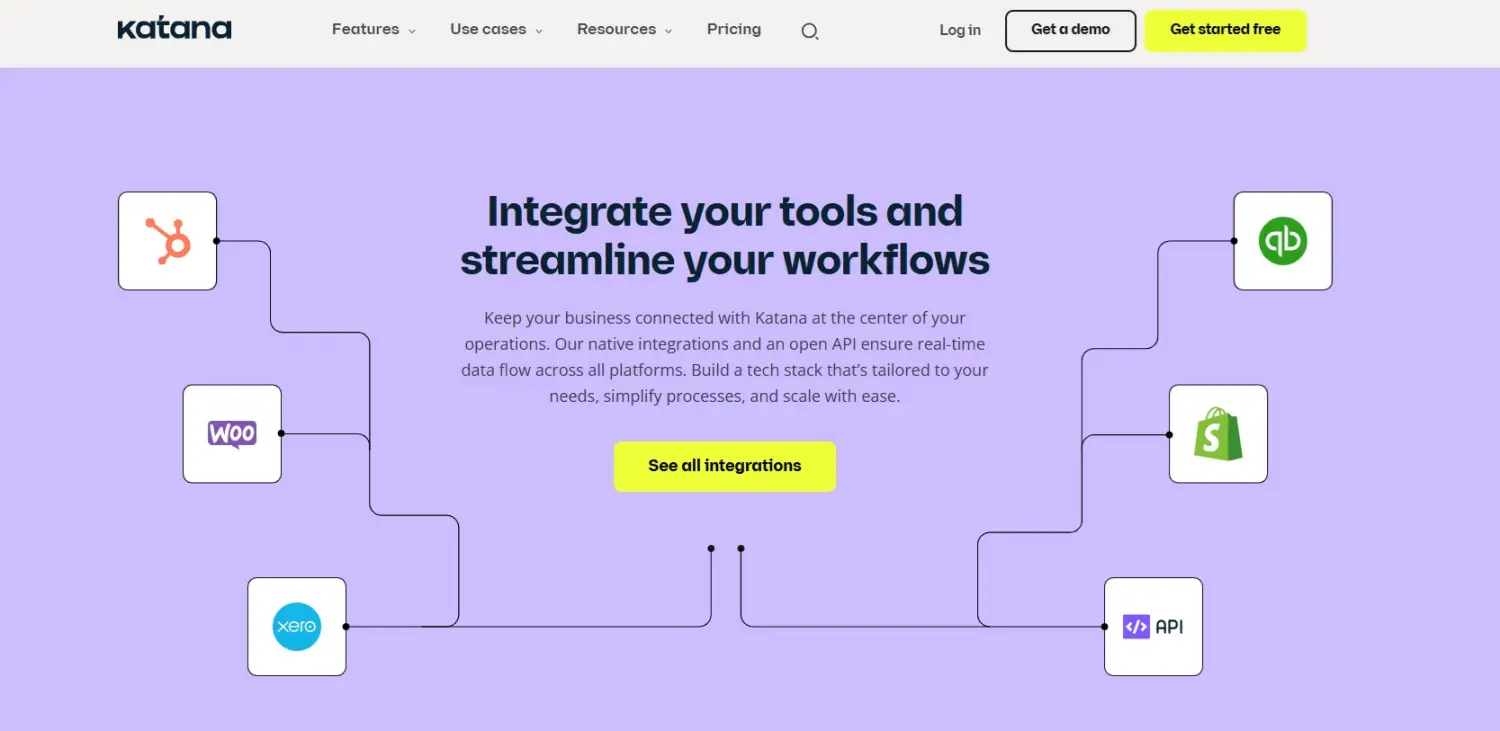Screen dimensions: 1500x731
Task: Select the QuickBooks integration tile
Action: point(1283,241)
